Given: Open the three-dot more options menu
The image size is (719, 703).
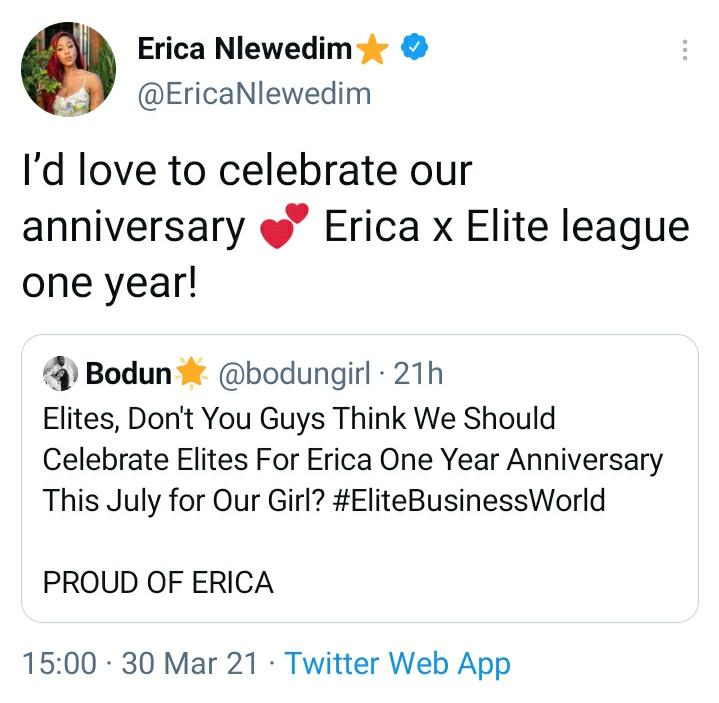Looking at the screenshot, I should tap(685, 51).
